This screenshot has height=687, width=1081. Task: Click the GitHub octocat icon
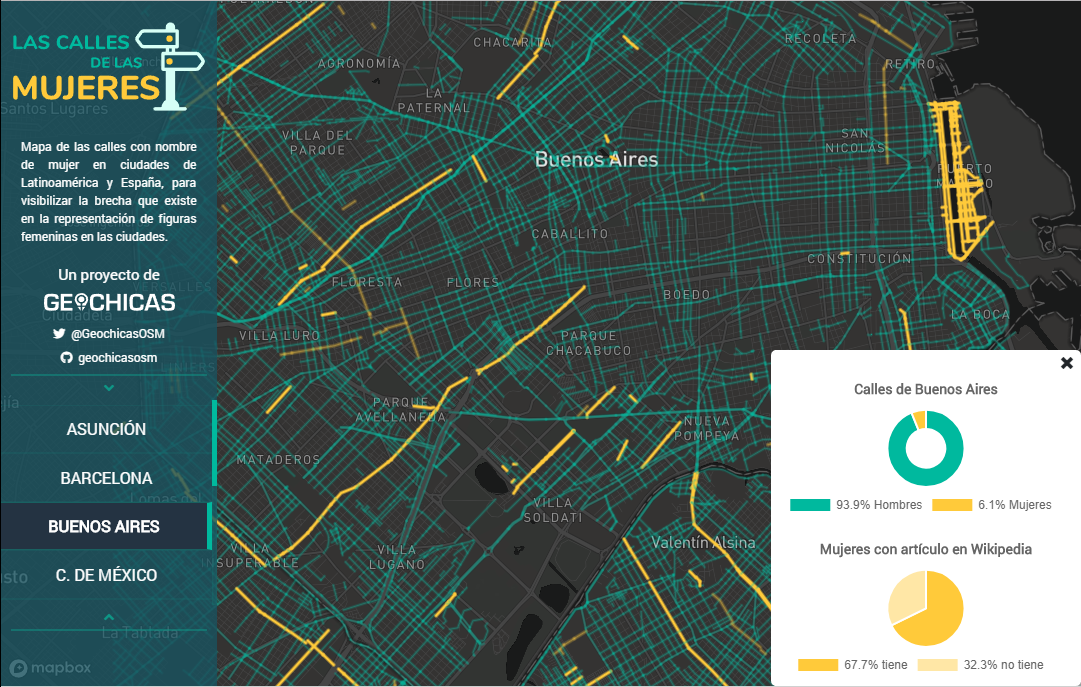[x=66, y=358]
